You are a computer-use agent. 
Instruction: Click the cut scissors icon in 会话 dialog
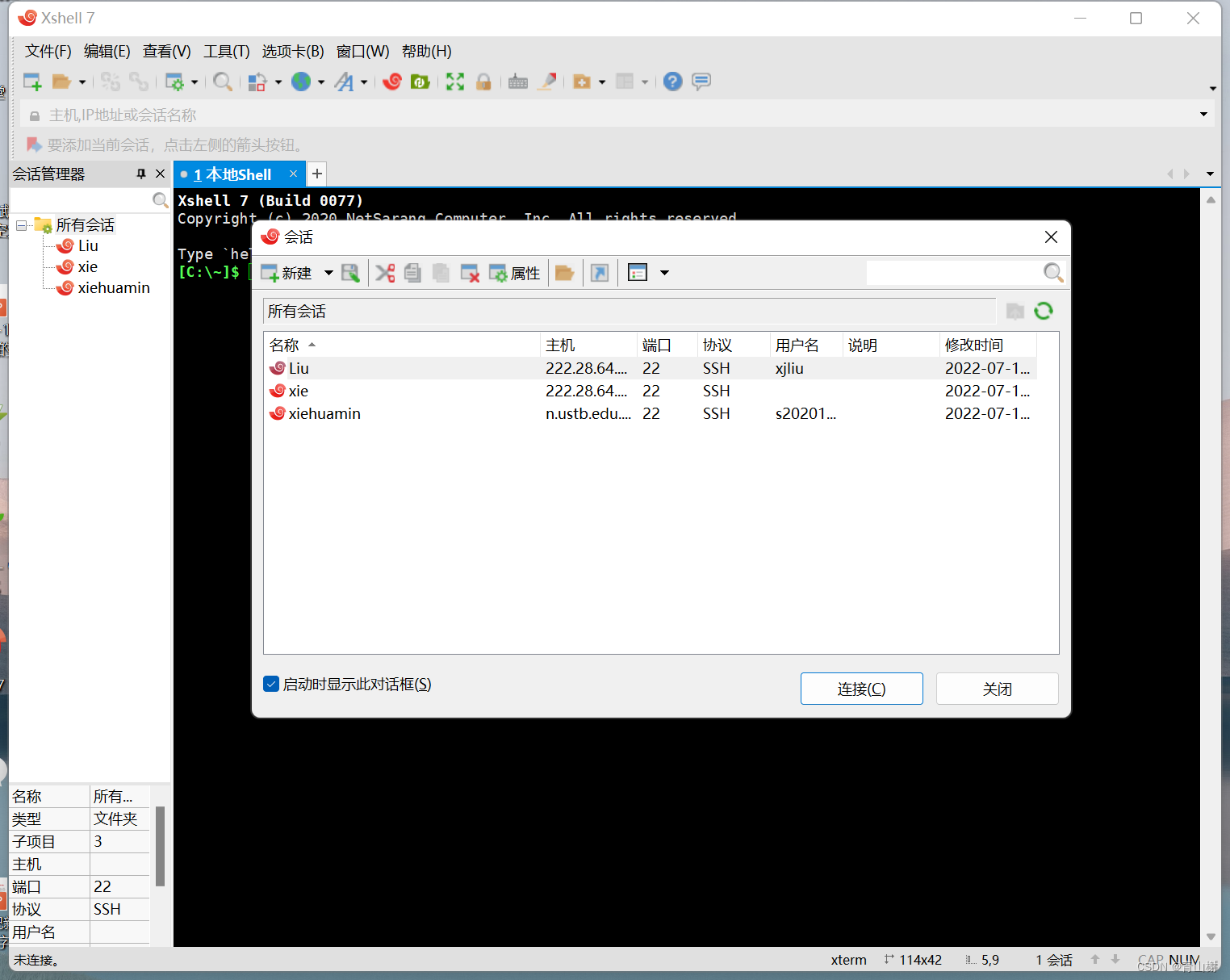[385, 273]
